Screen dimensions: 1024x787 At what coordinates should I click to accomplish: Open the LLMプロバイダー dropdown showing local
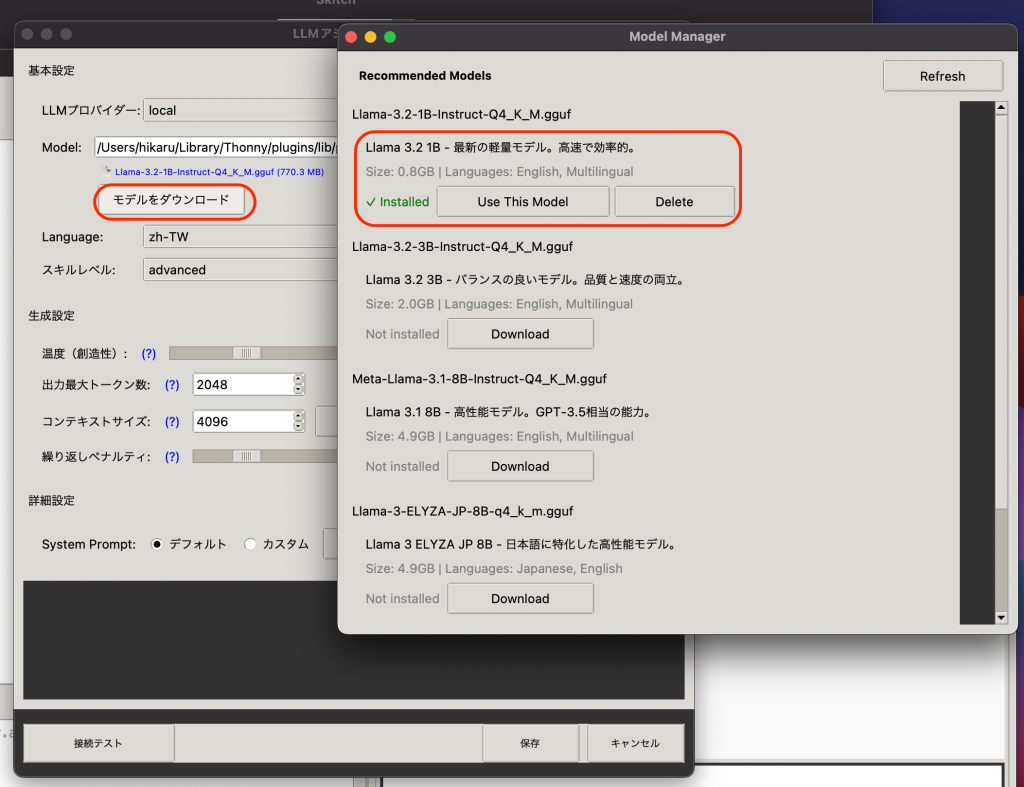tap(240, 110)
